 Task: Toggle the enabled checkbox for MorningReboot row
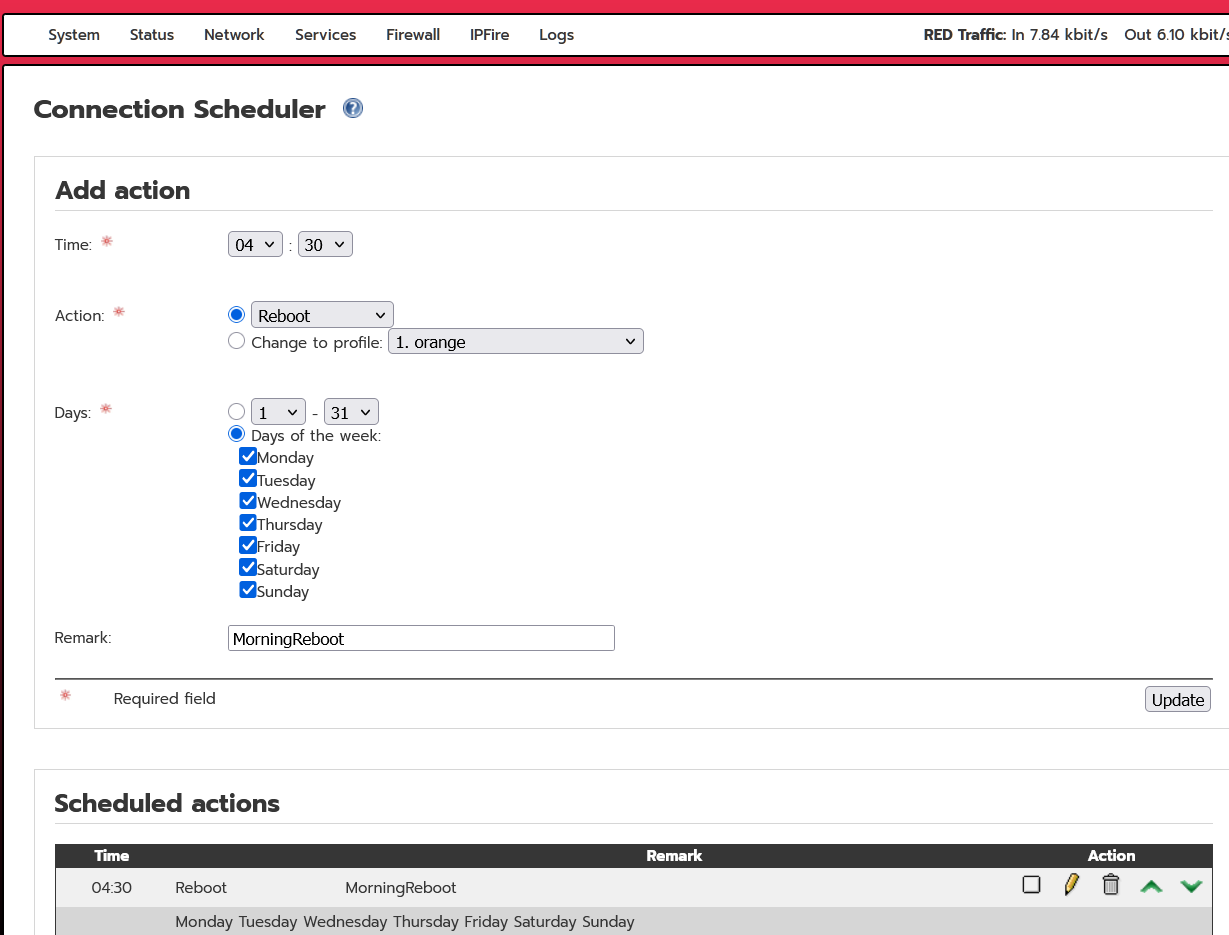click(x=1032, y=885)
